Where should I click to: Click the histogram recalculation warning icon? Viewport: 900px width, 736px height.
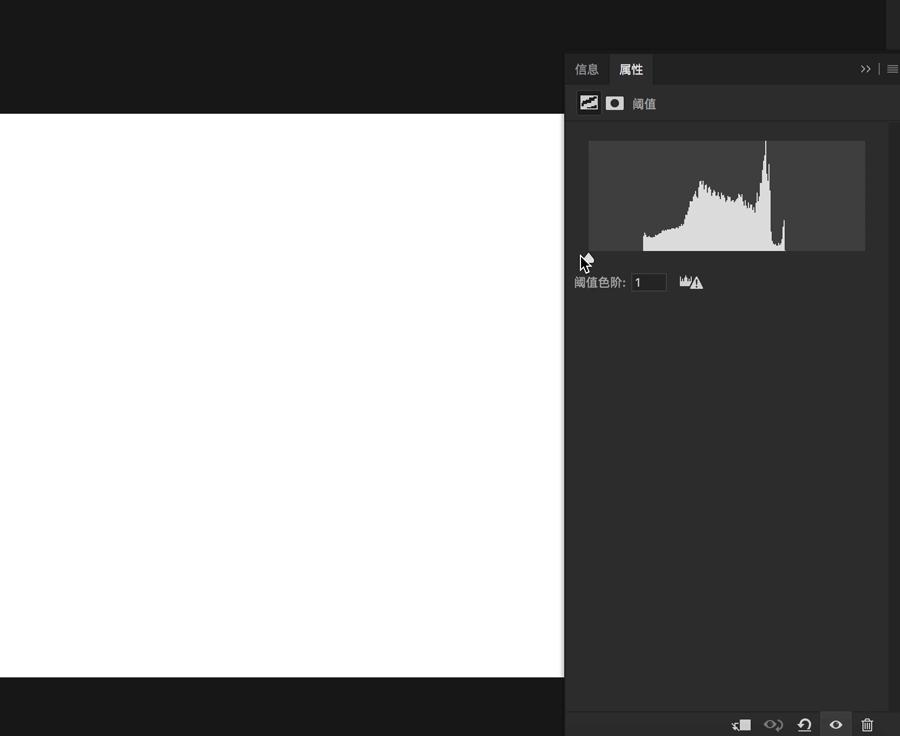click(x=691, y=283)
